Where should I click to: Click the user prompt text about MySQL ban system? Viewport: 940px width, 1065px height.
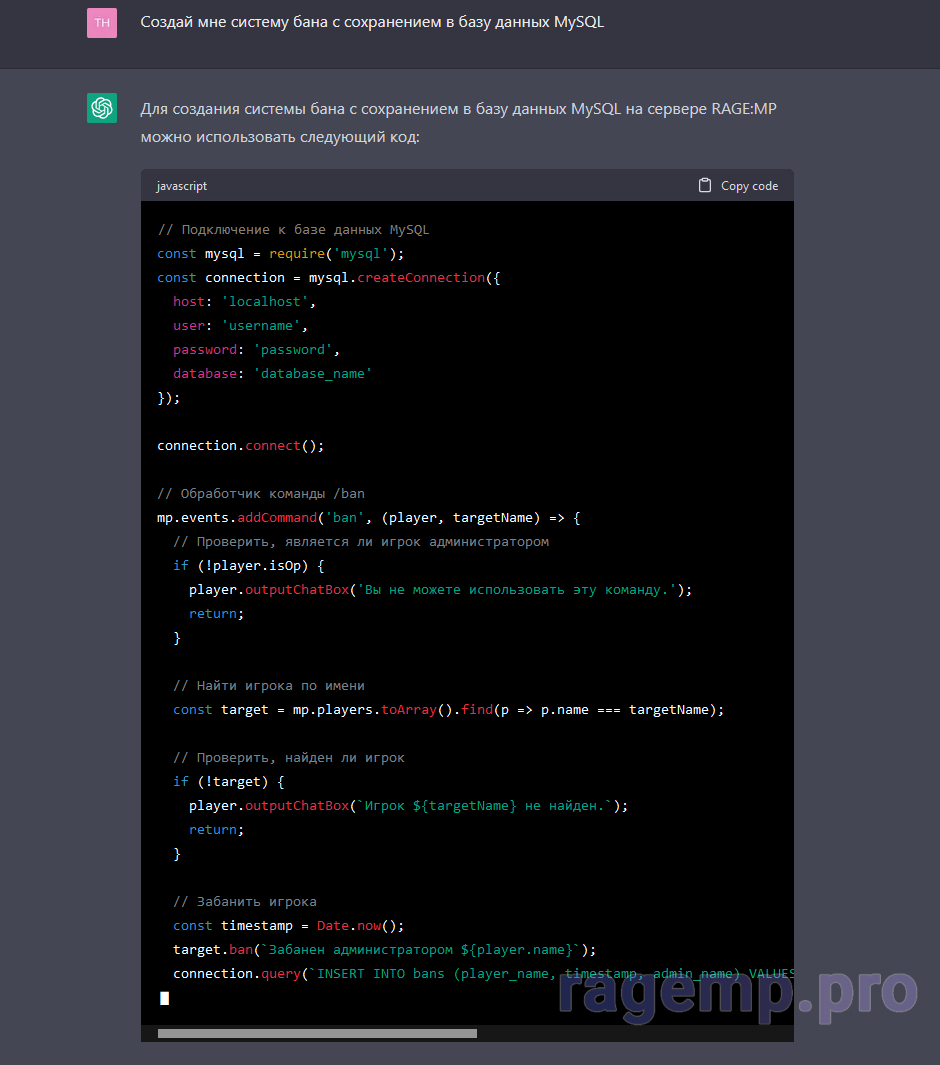click(x=372, y=22)
